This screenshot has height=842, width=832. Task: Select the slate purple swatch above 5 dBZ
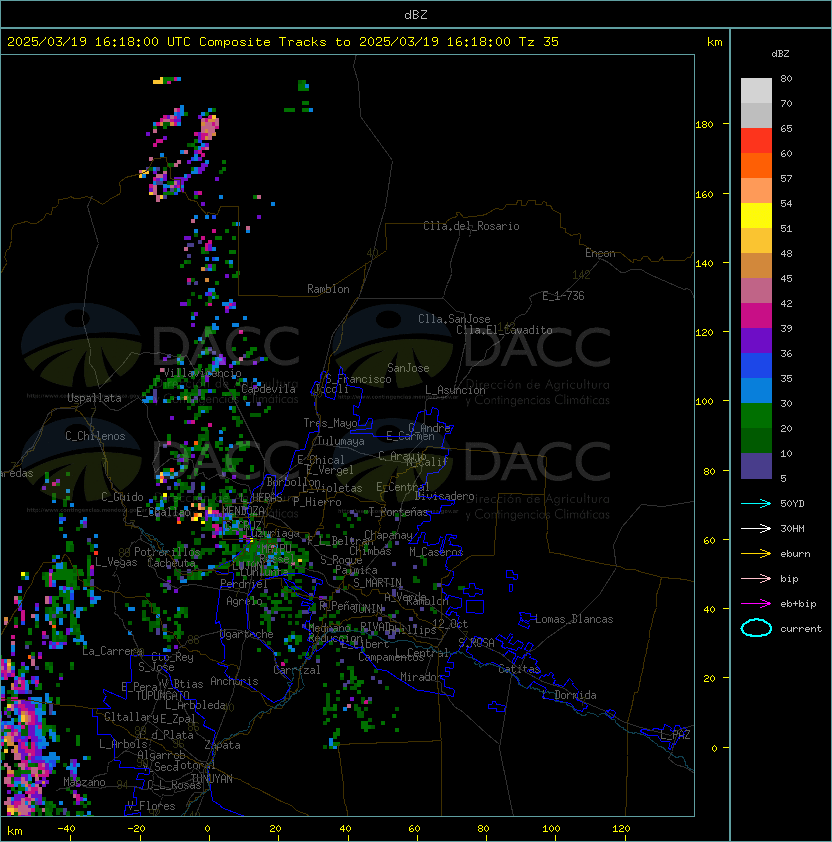click(756, 466)
